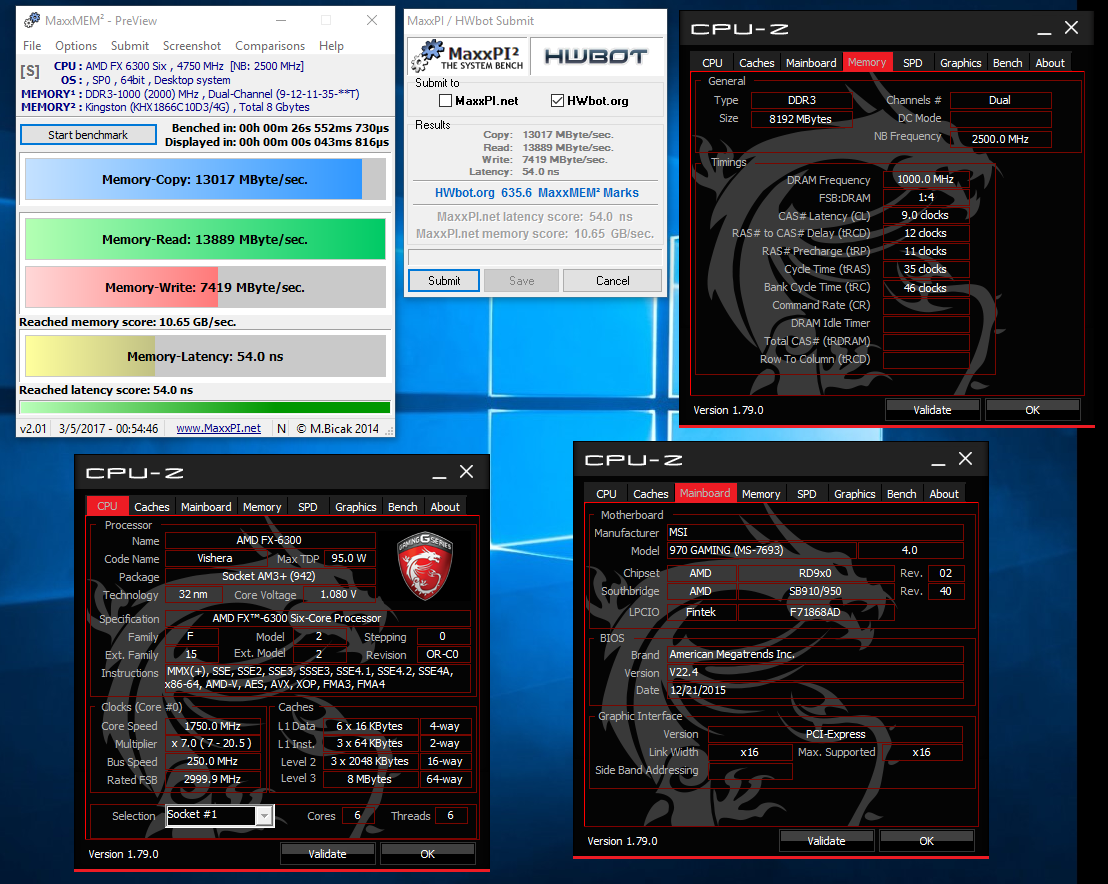Open the Submit menu in MaxxMEM
Viewport: 1108px width, 884px height.
[x=130, y=46]
